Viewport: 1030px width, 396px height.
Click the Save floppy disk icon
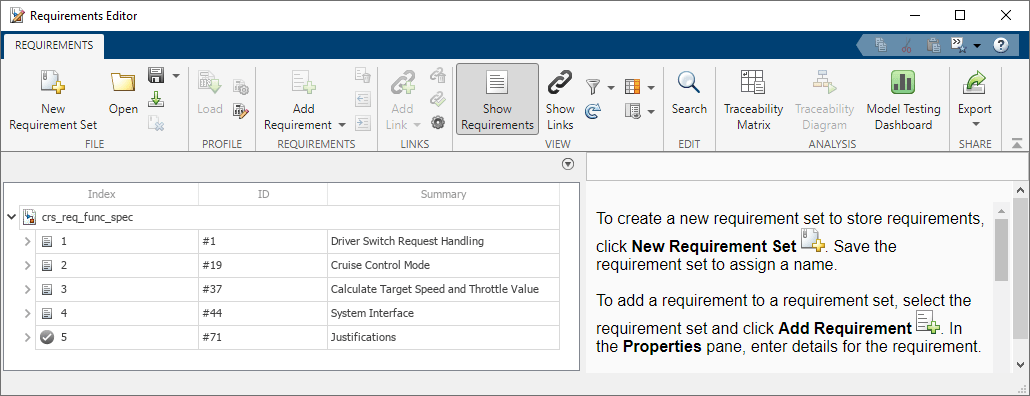pos(156,76)
